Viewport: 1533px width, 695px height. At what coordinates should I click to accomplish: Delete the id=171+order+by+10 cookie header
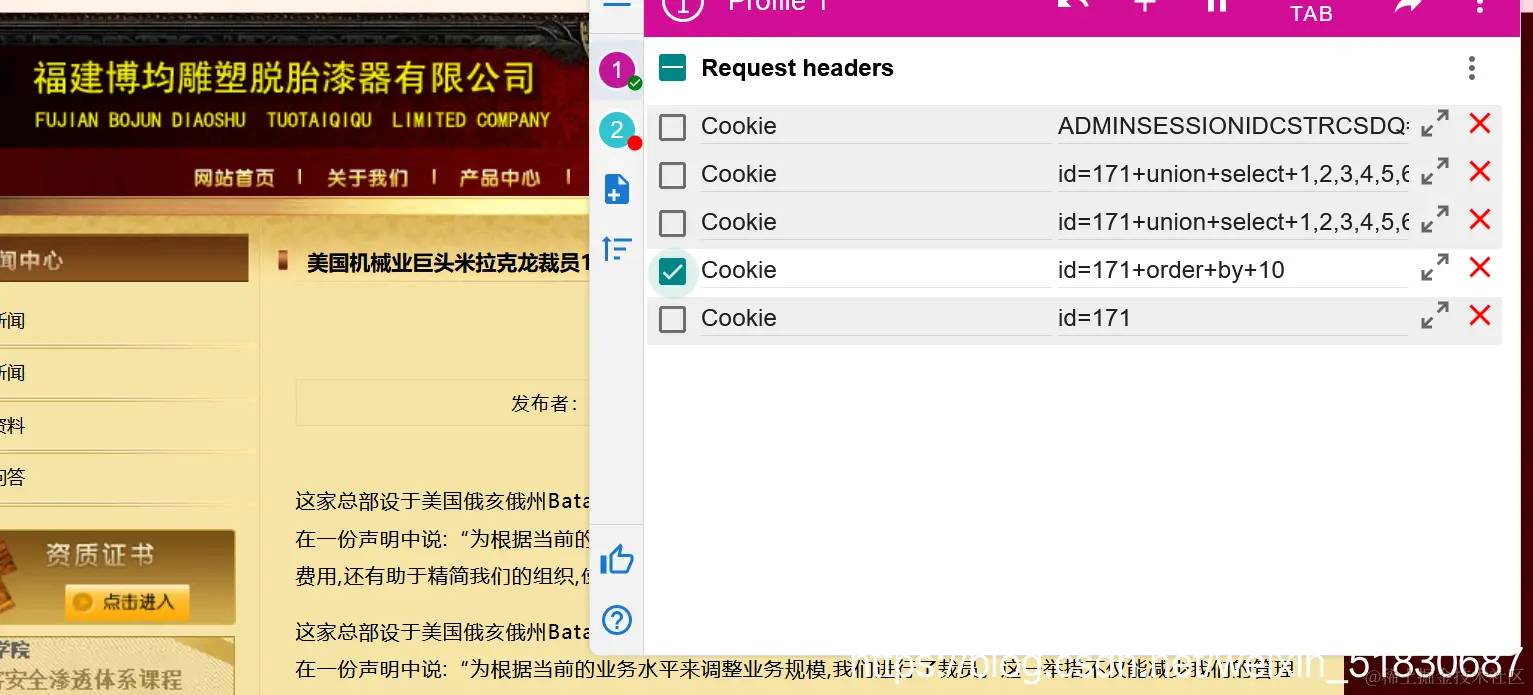(x=1480, y=268)
